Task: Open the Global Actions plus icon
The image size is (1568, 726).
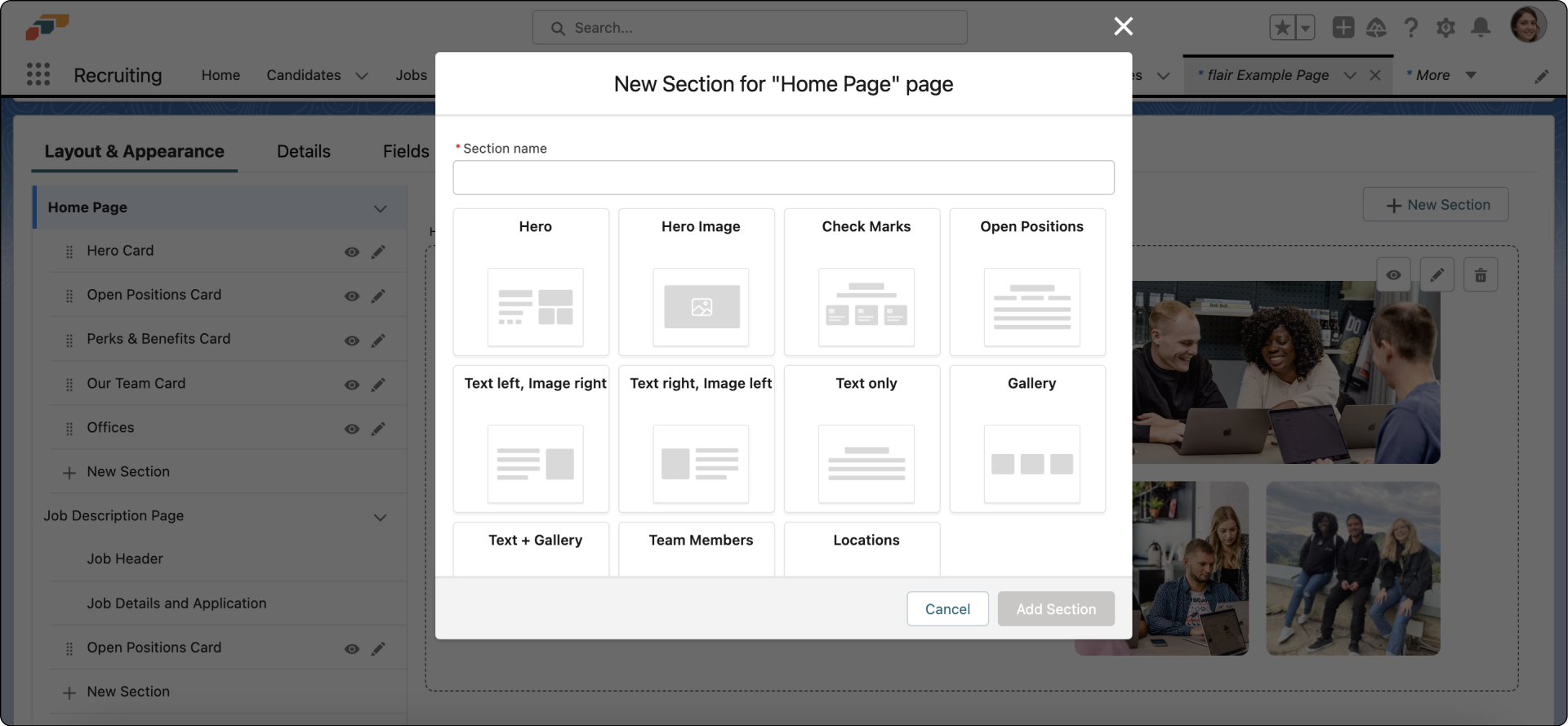Action: point(1343,28)
